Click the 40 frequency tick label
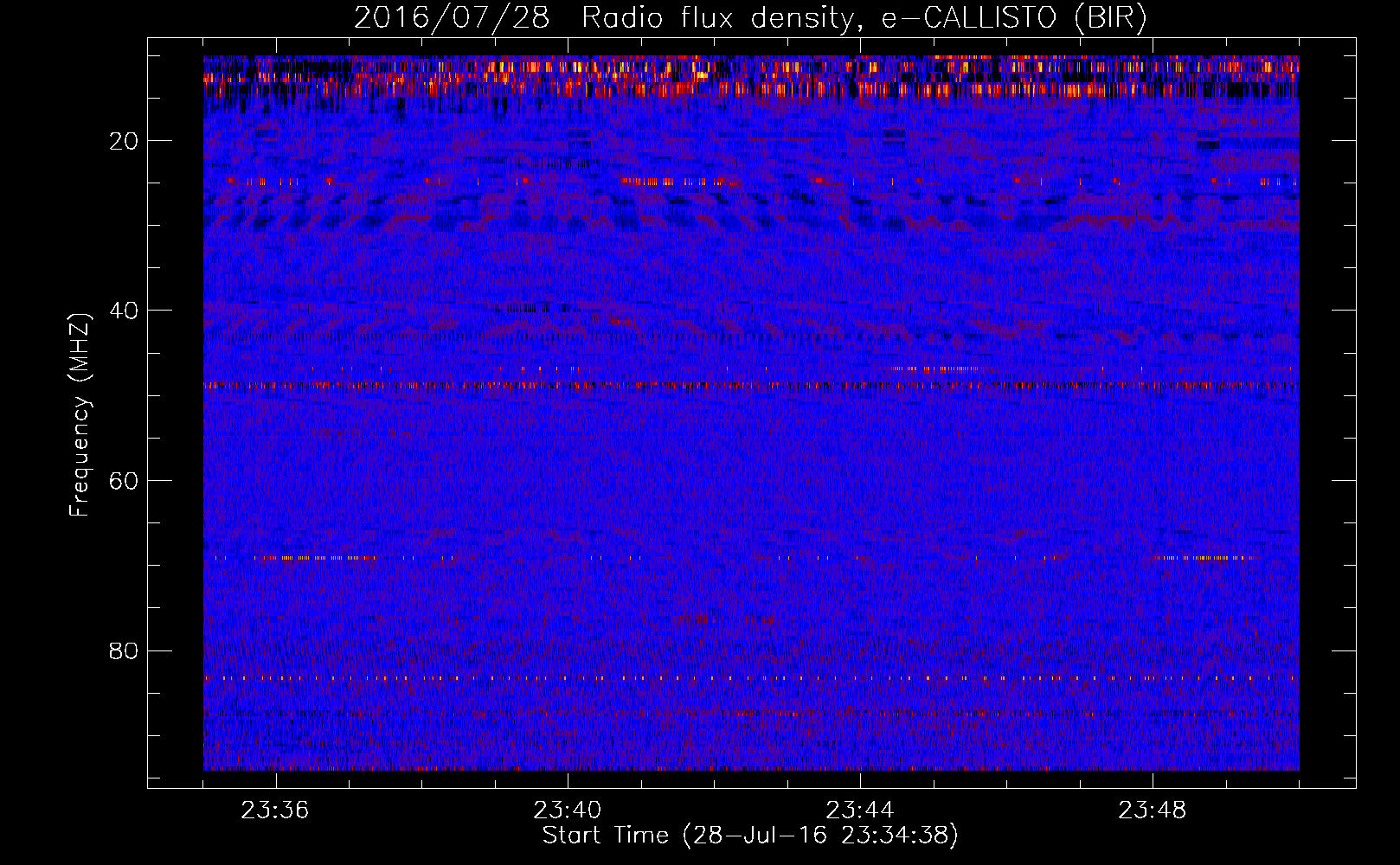 [125, 311]
